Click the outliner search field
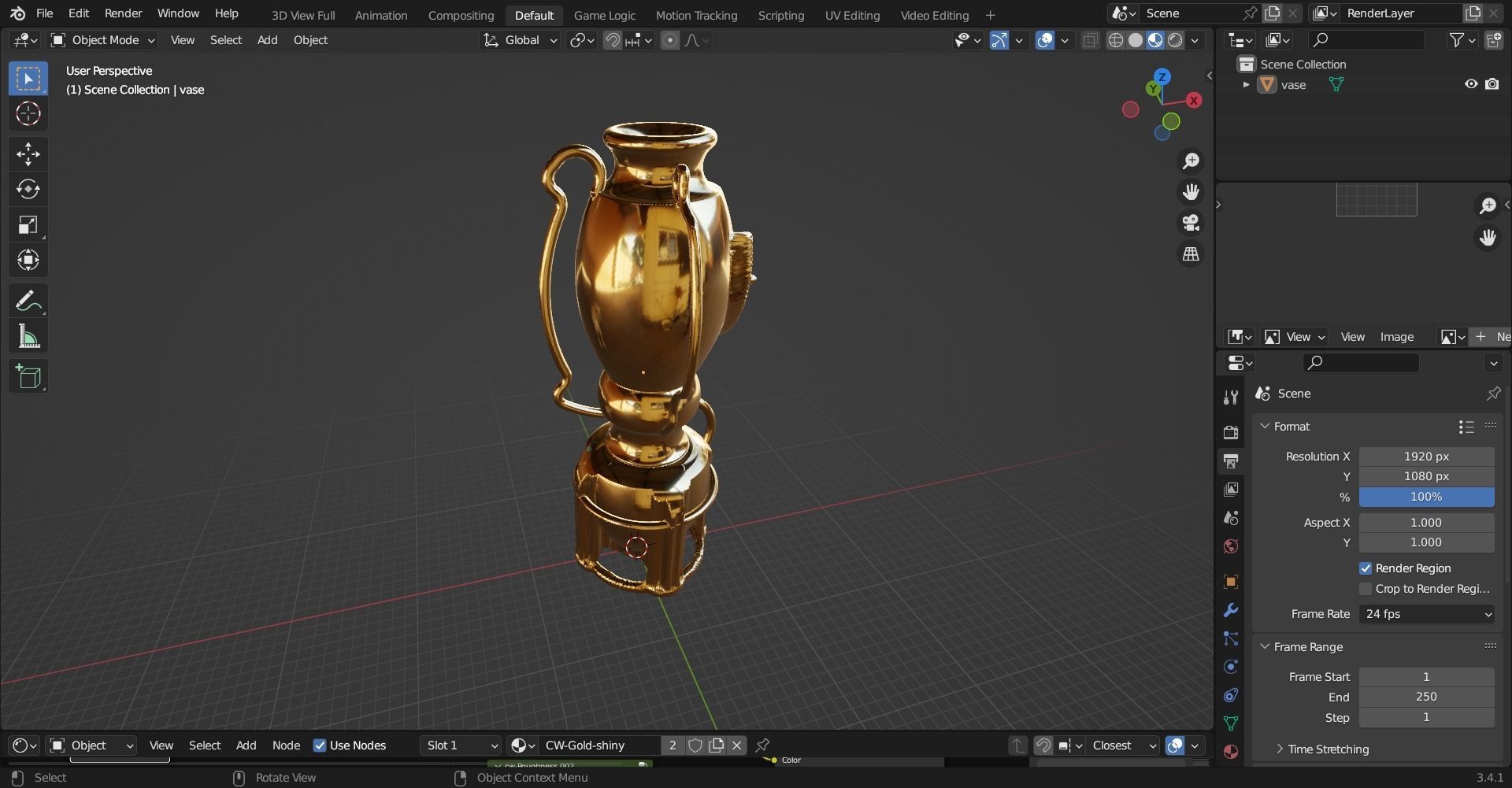Screen dimensions: 1512x788 [1366, 40]
